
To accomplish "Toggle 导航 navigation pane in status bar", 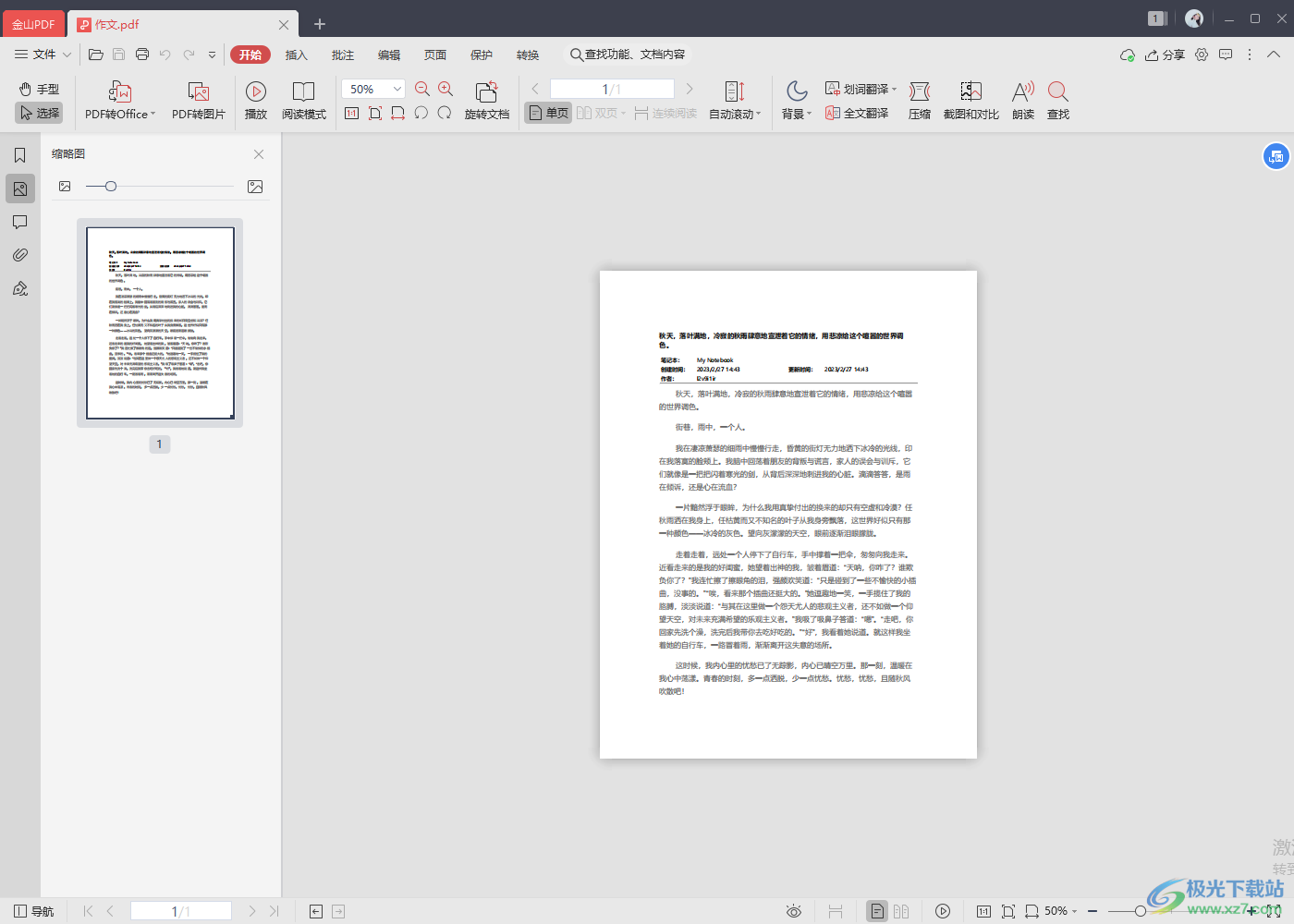I will click(x=33, y=911).
